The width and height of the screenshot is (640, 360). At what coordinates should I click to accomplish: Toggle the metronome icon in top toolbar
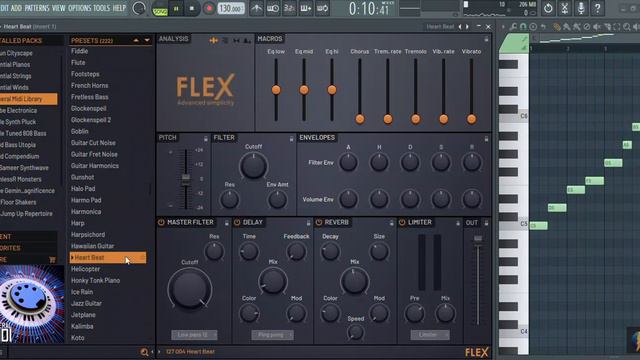256,9
